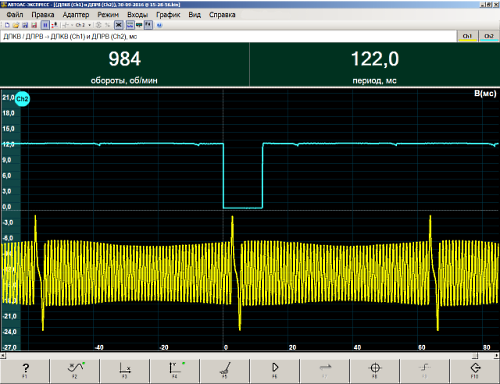
Task: Click the F10 back arrow icon
Action: coord(475,370)
